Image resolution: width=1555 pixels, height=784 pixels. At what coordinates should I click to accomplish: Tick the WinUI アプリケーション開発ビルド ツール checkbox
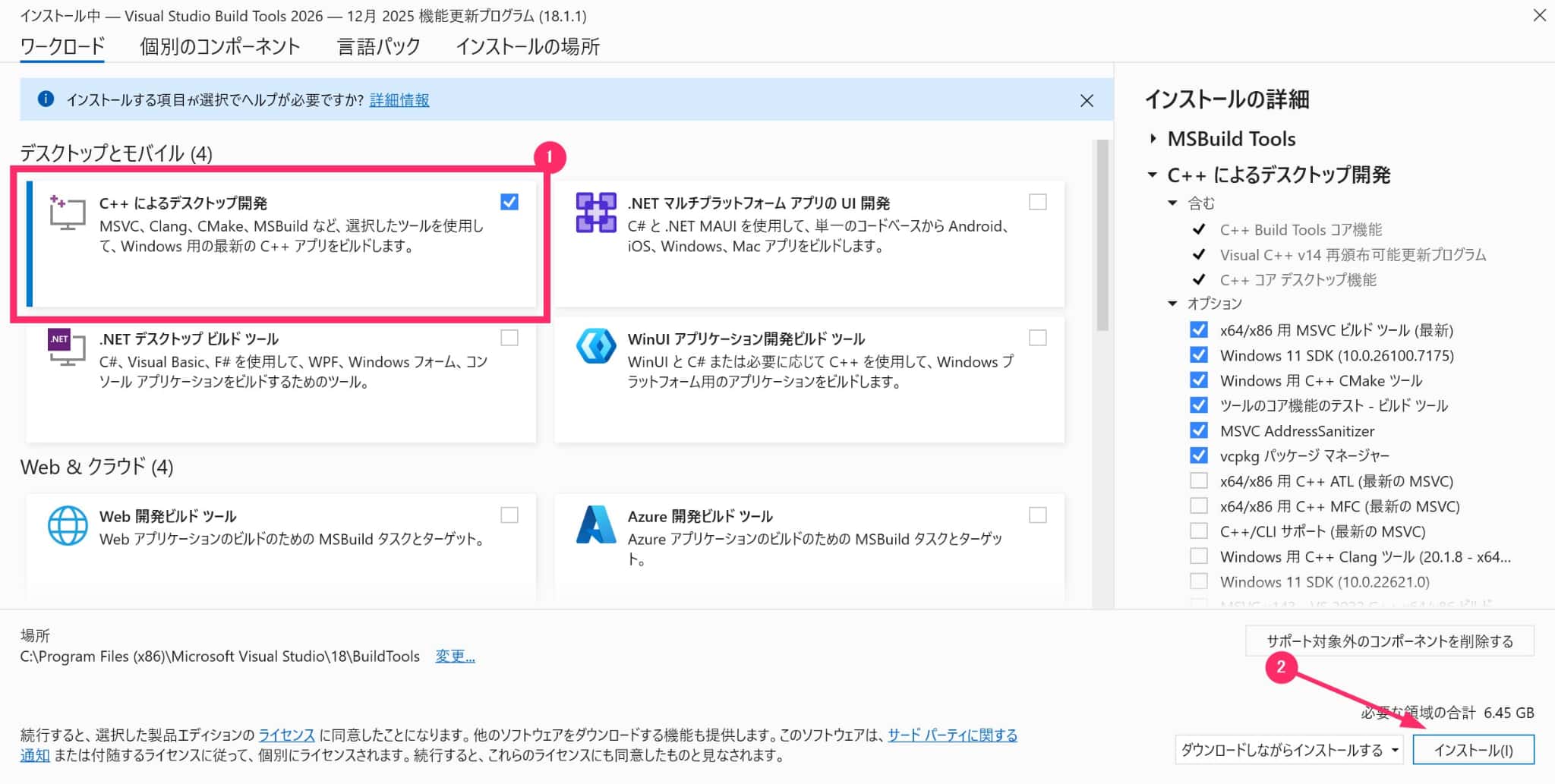[1037, 338]
